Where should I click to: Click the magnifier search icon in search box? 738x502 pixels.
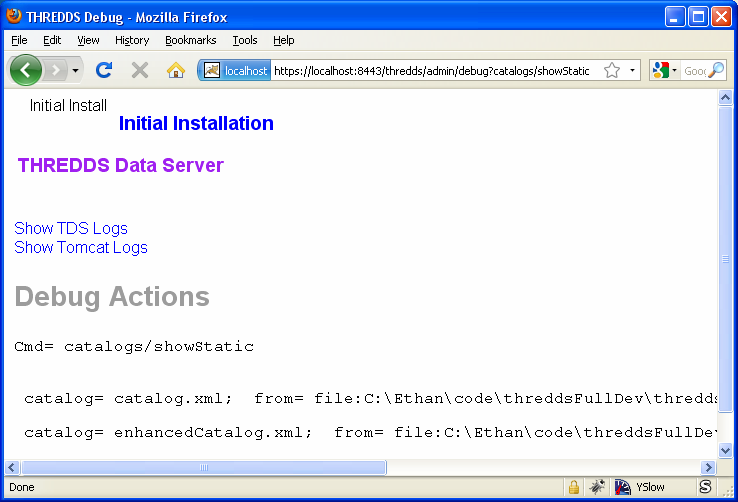click(x=716, y=71)
